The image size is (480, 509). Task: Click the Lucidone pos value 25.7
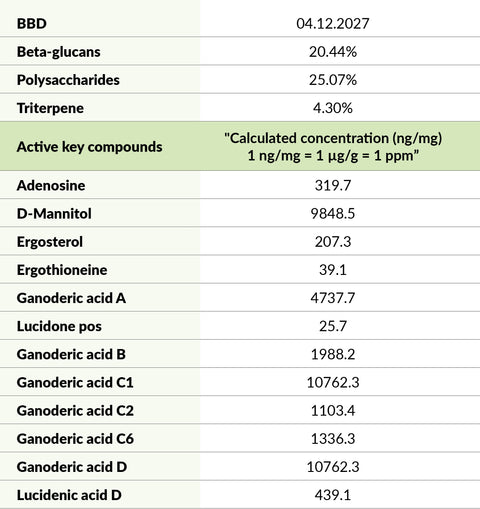[333, 326]
